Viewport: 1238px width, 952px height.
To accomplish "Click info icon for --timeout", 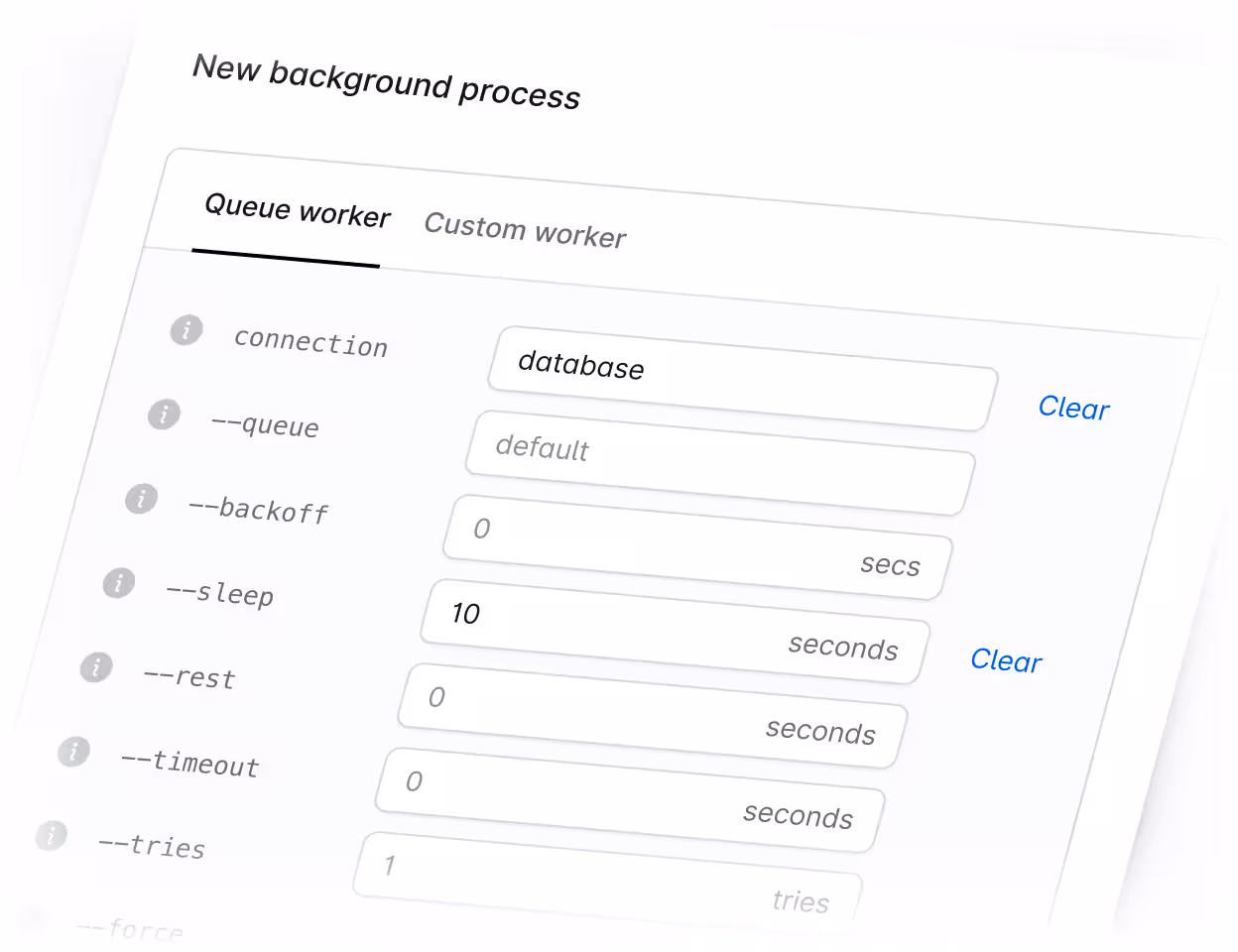I will point(73,751).
